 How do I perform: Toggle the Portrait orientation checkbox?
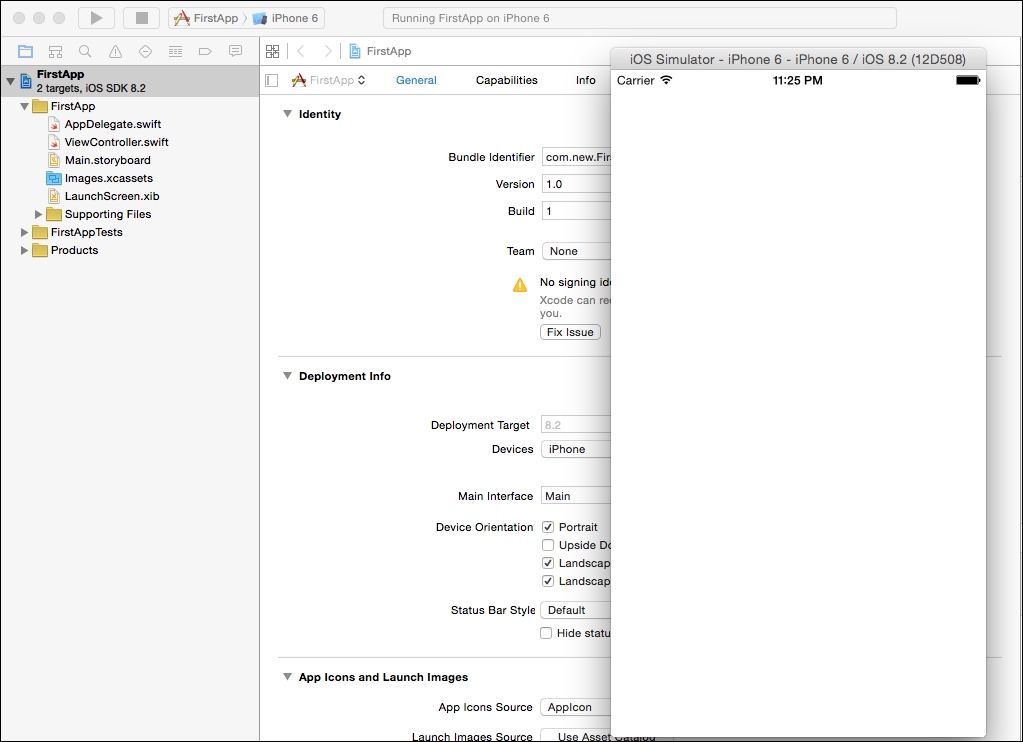point(548,527)
